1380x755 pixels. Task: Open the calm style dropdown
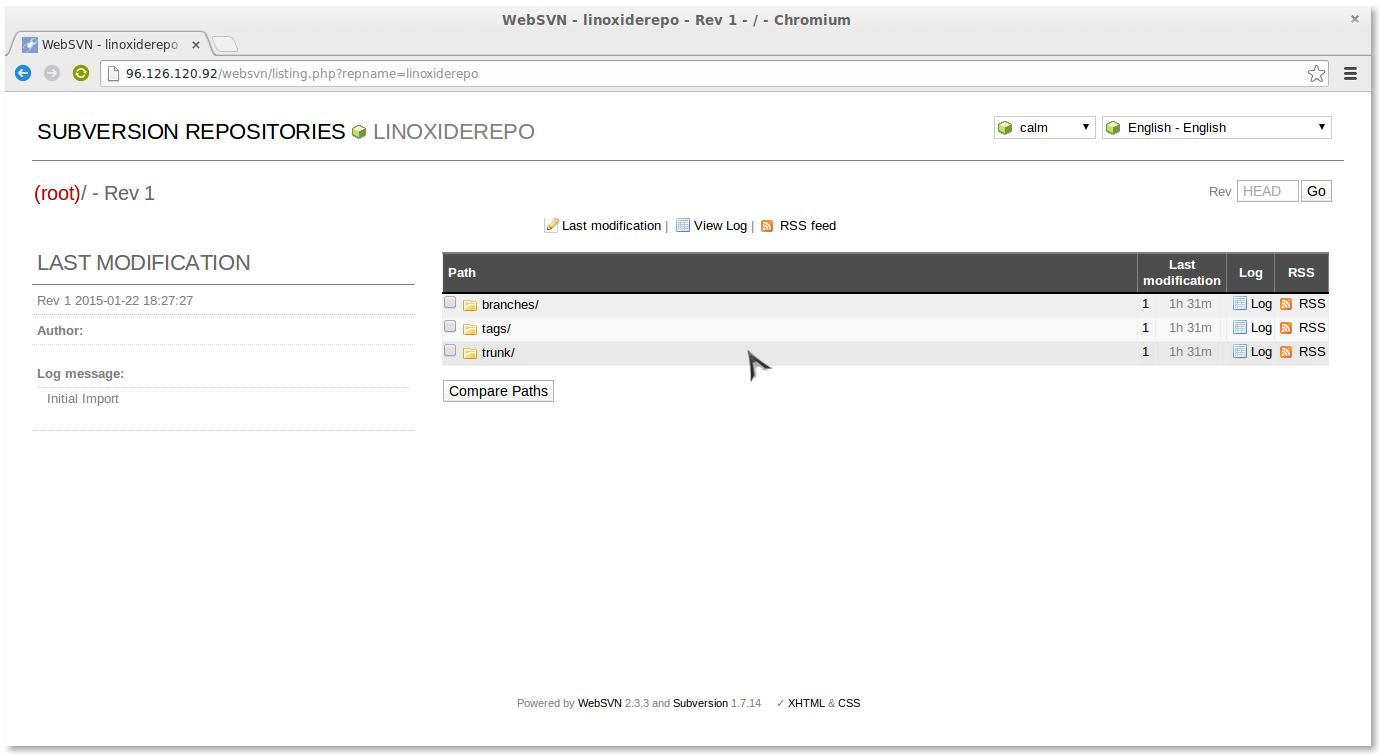1044,127
